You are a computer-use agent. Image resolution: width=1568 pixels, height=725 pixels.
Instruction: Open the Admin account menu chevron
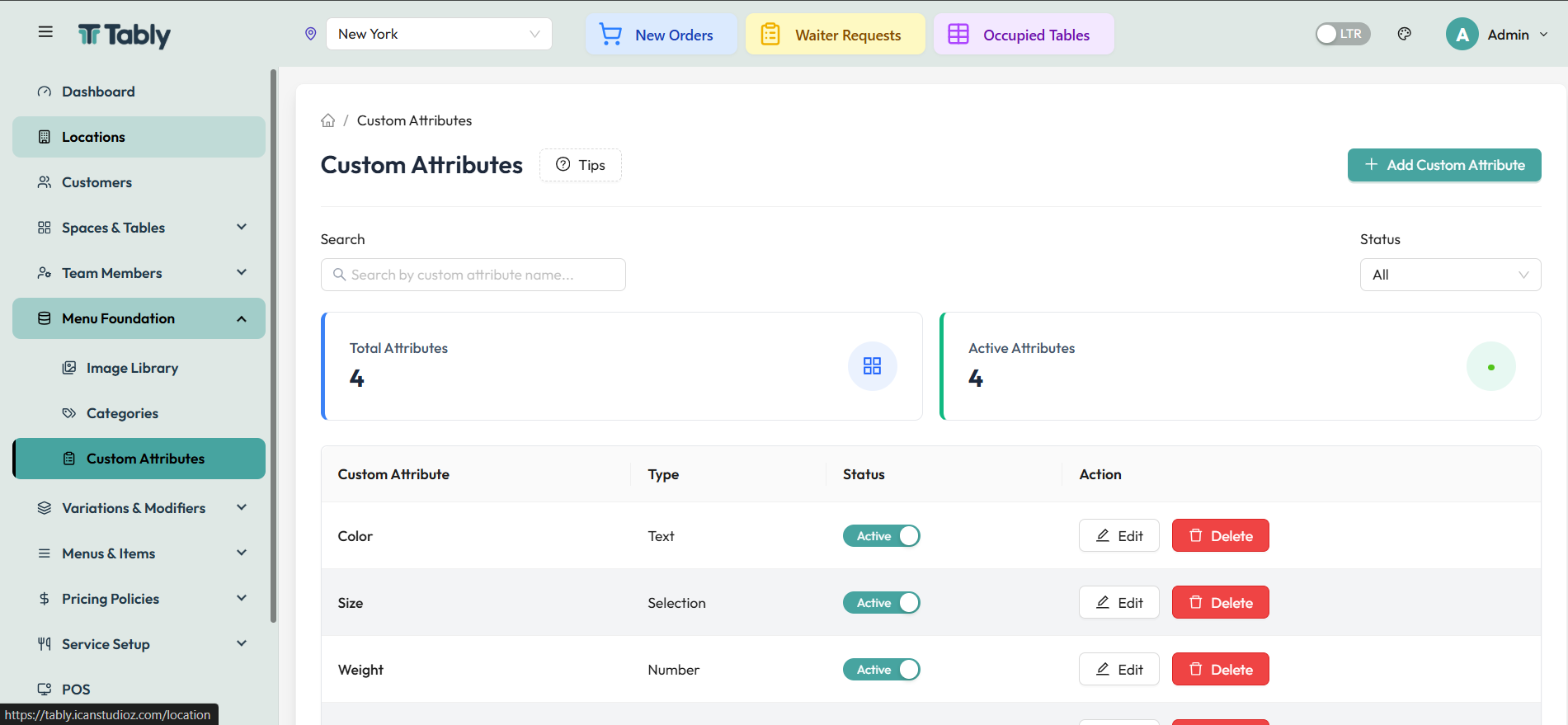click(1544, 35)
